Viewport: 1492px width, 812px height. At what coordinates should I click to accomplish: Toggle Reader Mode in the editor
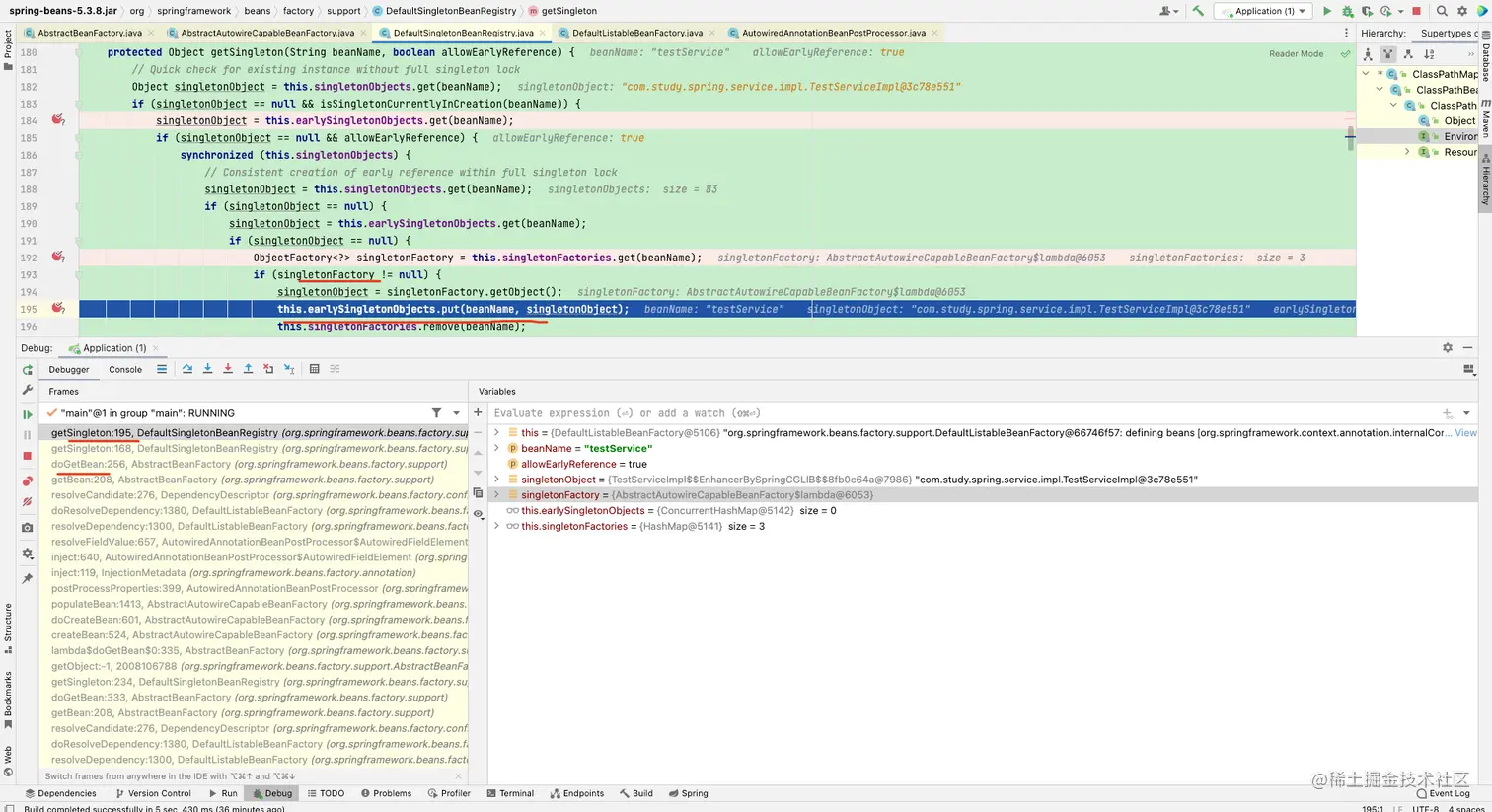click(x=1297, y=53)
